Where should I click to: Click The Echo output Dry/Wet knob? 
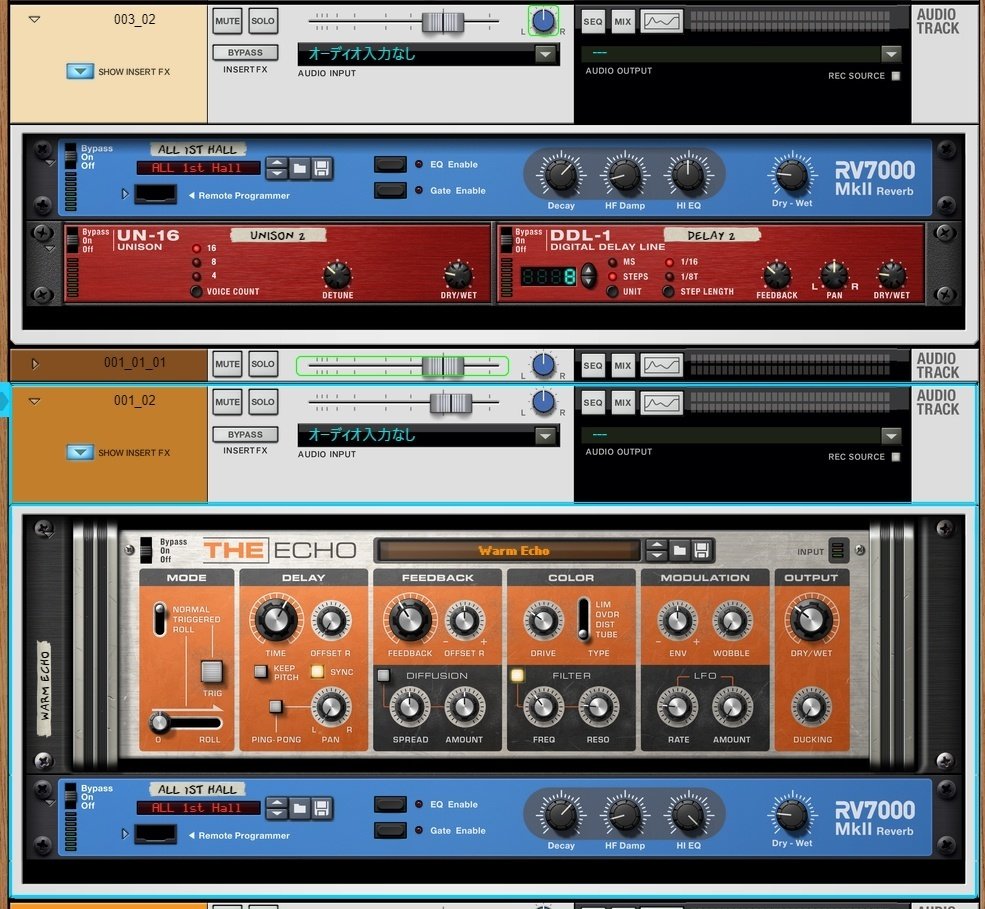pos(811,619)
